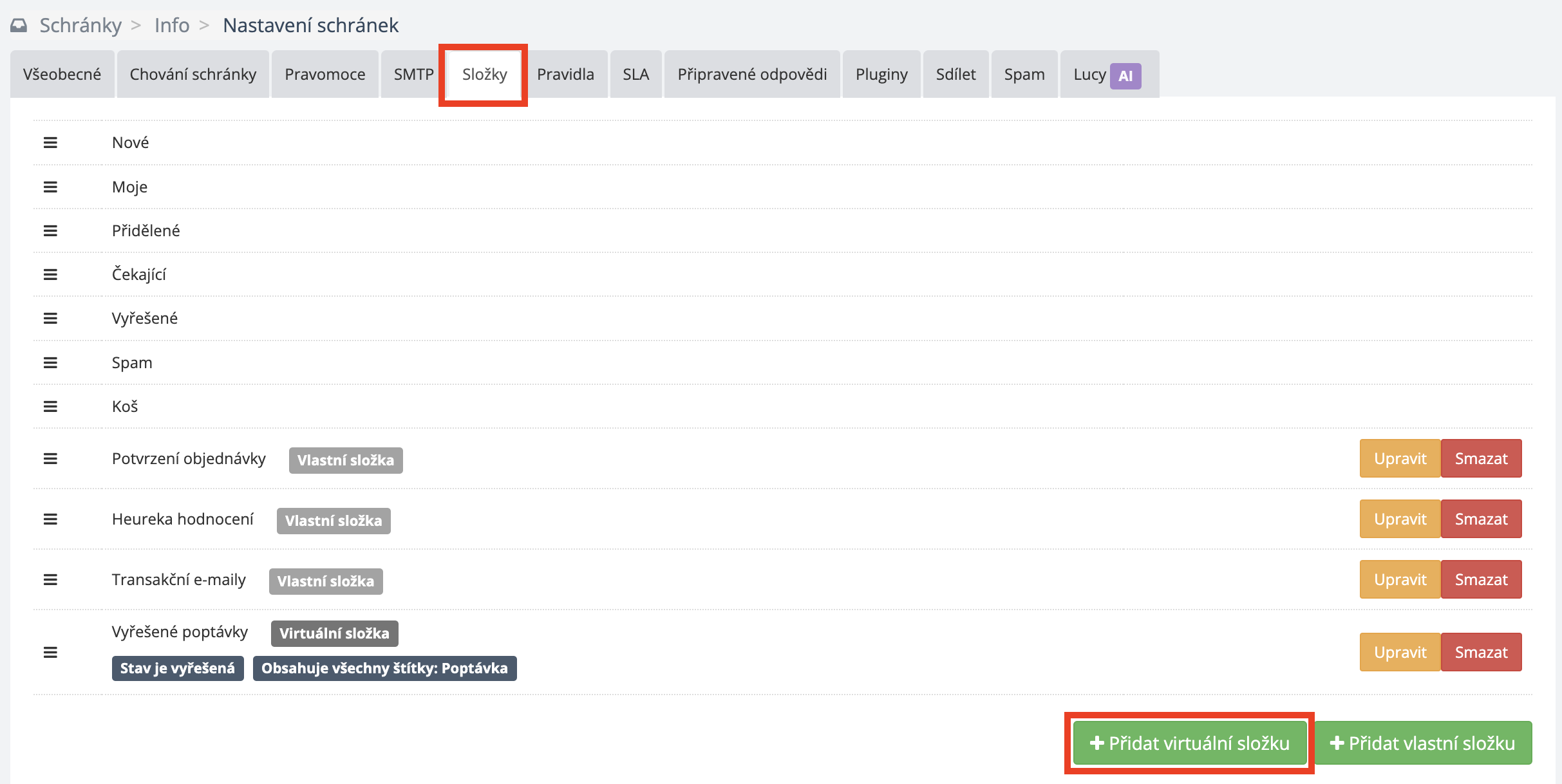Edit the Heureka hodnocení folder
This screenshot has width=1562, height=784.
tap(1400, 519)
